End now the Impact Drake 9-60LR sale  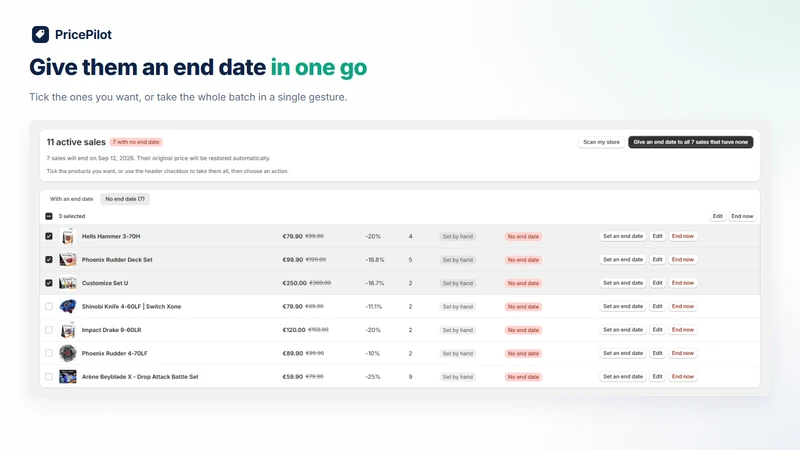pos(683,330)
